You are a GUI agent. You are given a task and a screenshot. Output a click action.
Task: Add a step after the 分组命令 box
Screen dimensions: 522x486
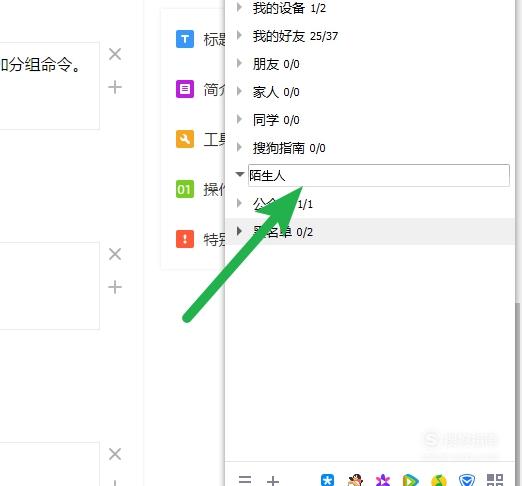click(x=115, y=87)
